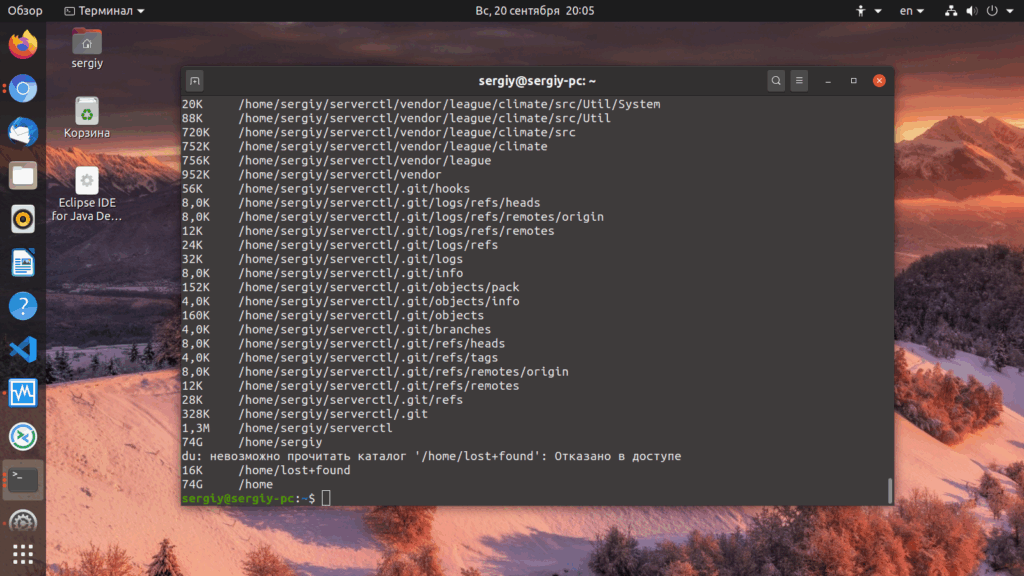Viewport: 1024px width, 576px height.
Task: Expand the Терминал app menu
Action: coord(104,10)
